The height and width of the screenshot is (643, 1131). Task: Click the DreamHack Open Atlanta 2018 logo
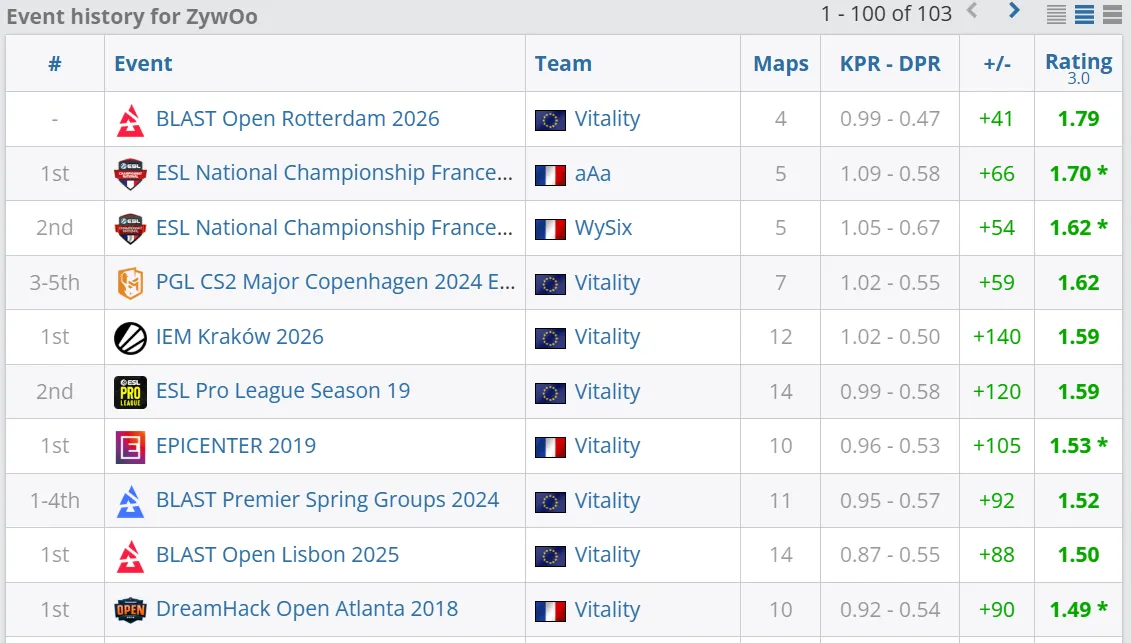click(131, 609)
